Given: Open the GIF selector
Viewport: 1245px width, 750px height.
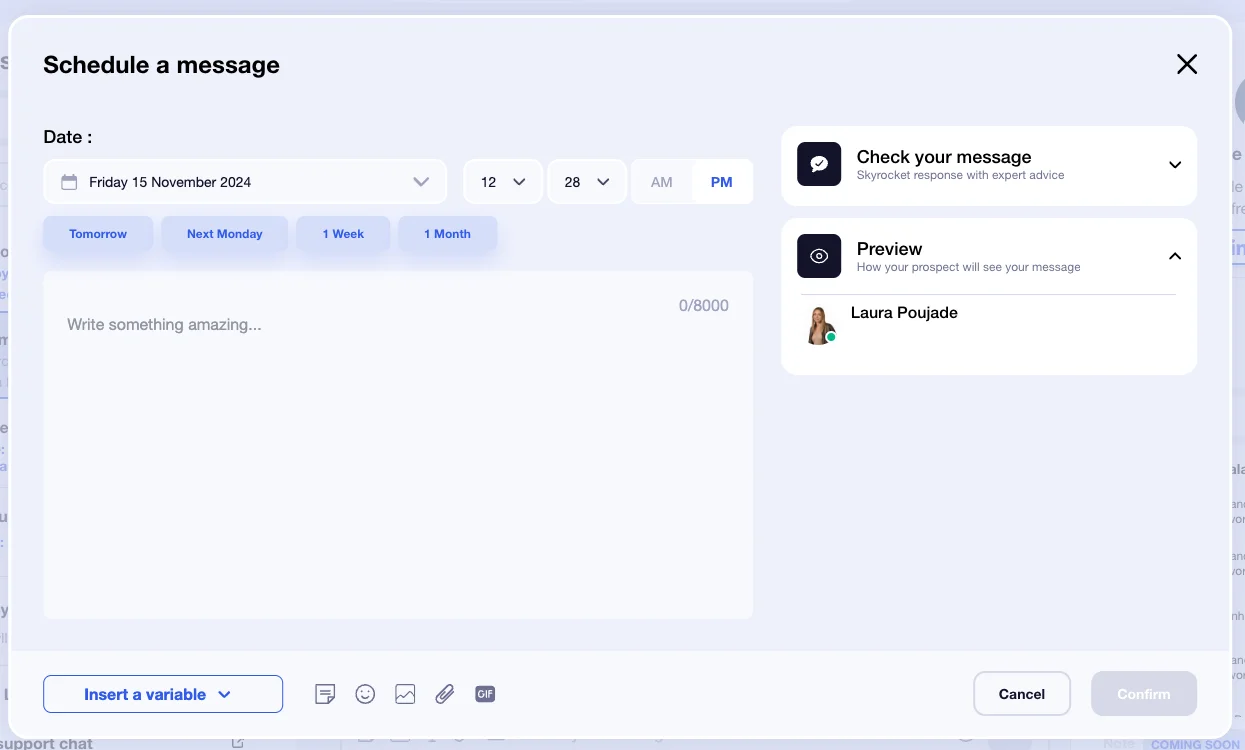Looking at the screenshot, I should (x=485, y=694).
